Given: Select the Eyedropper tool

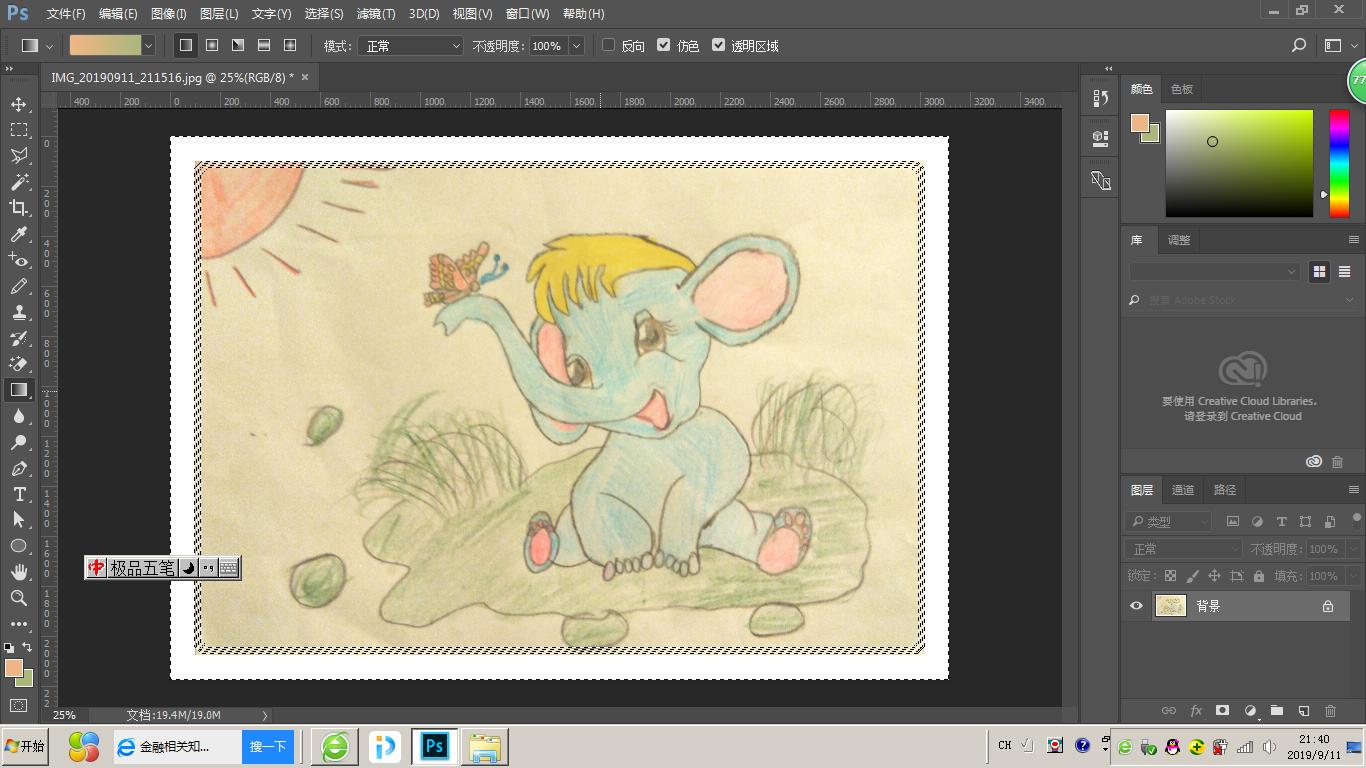Looking at the screenshot, I should tap(19, 234).
